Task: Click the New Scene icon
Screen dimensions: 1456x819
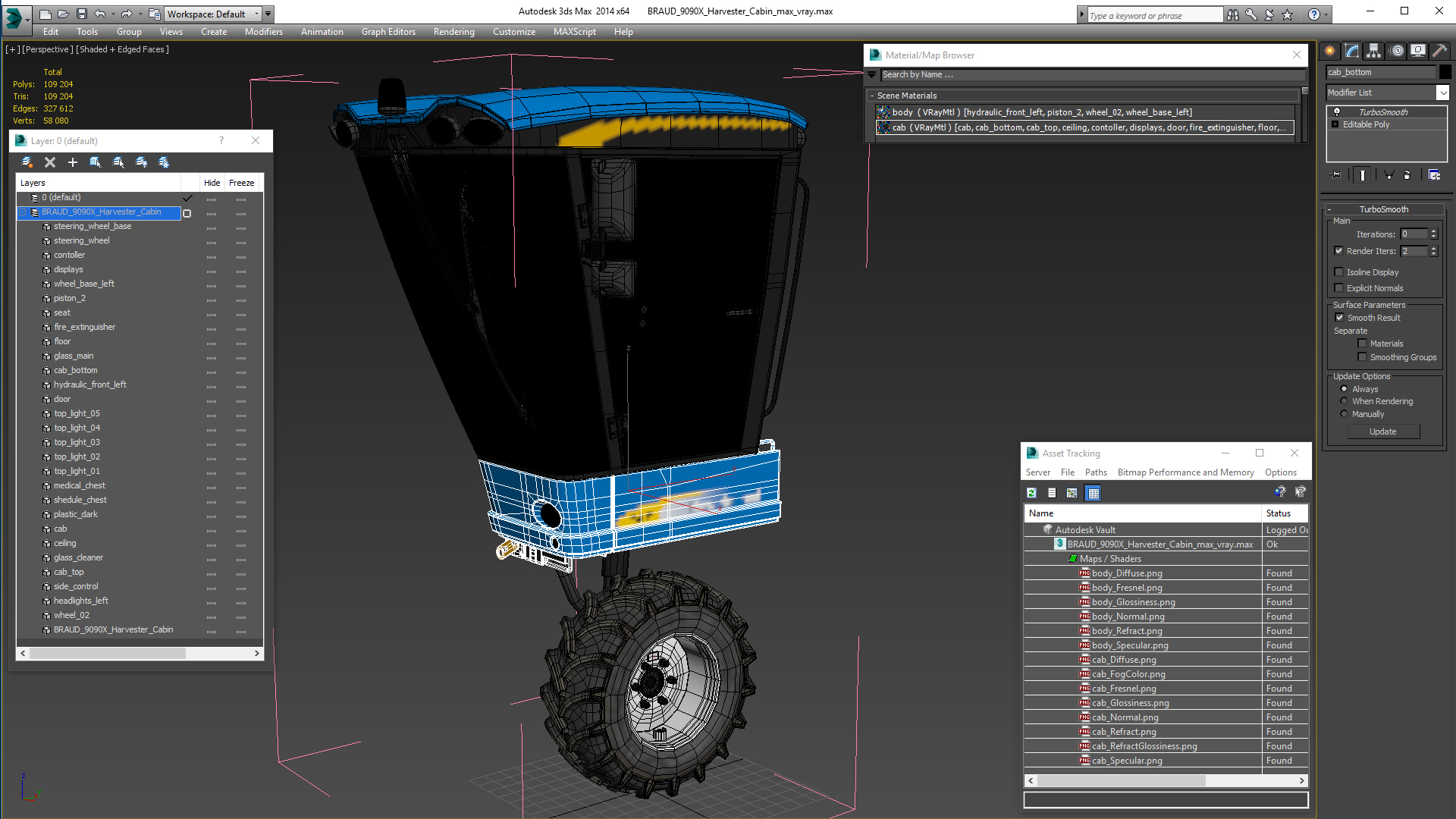Action: (x=45, y=14)
